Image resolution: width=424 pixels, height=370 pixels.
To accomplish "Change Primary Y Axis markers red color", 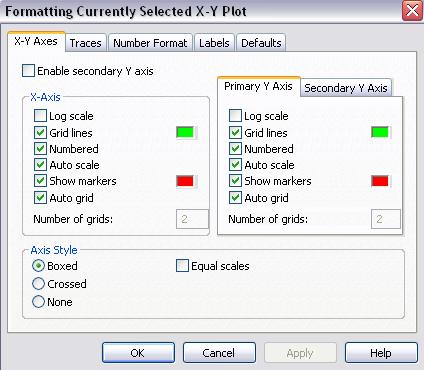I will tap(380, 181).
